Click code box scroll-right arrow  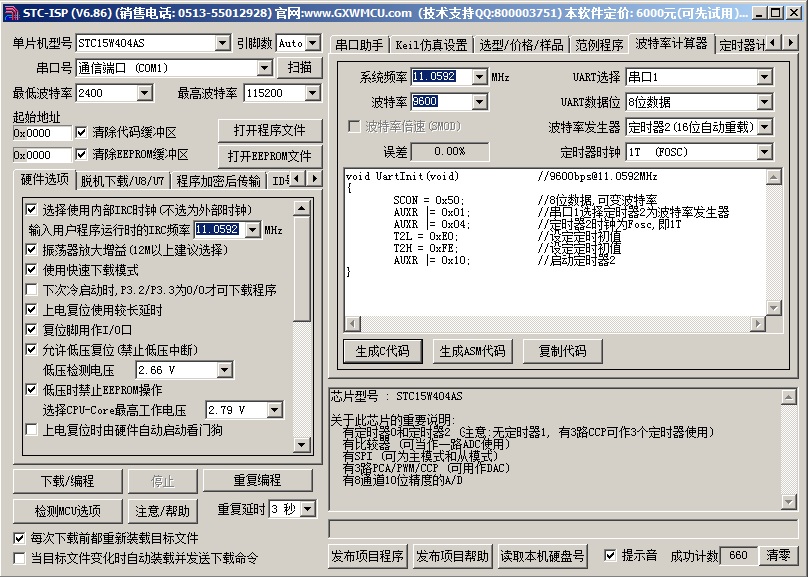click(758, 324)
